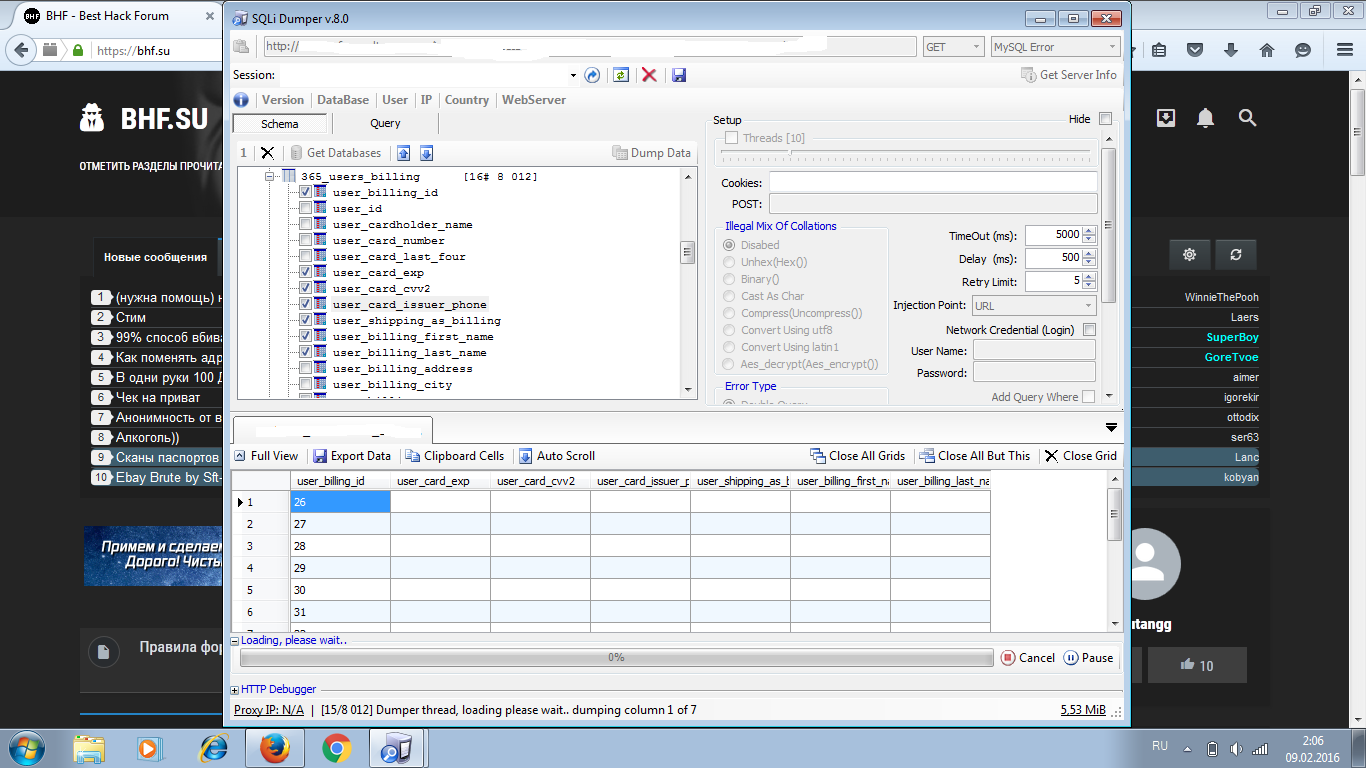Click the green refresh session icon
This screenshot has width=1366, height=768.
click(621, 75)
